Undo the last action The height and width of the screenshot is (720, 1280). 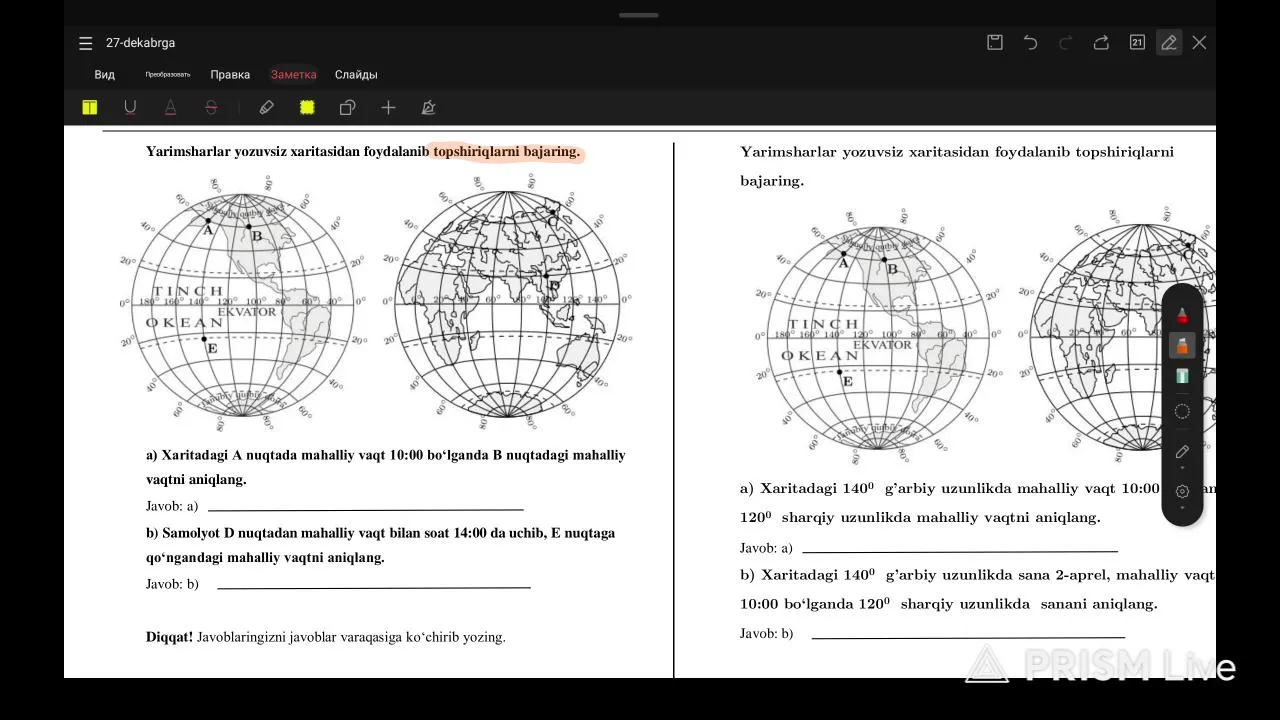pyautogui.click(x=1030, y=42)
